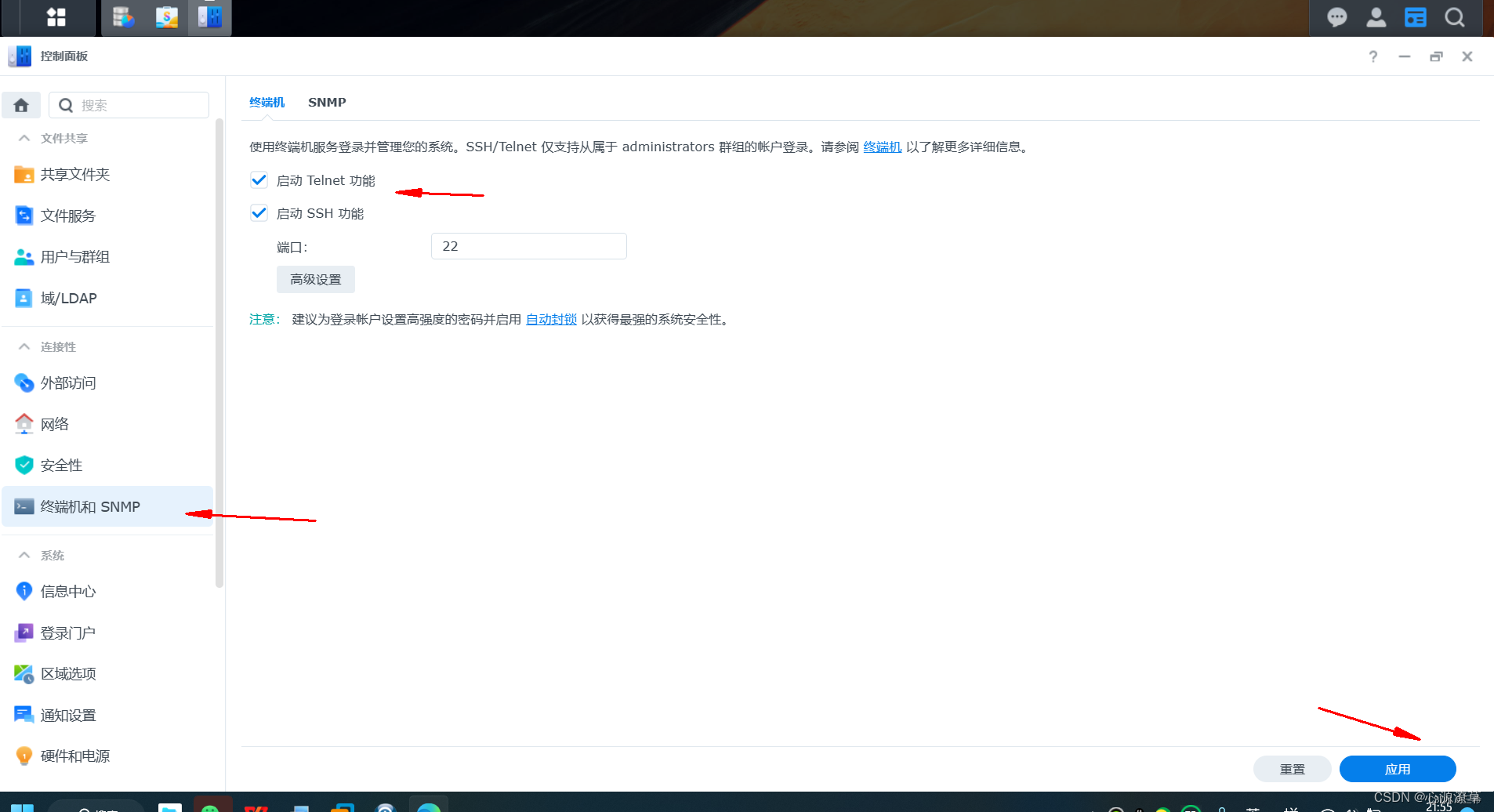1494x812 pixels.
Task: Select the 安全性 sidebar item
Action: coord(60,465)
